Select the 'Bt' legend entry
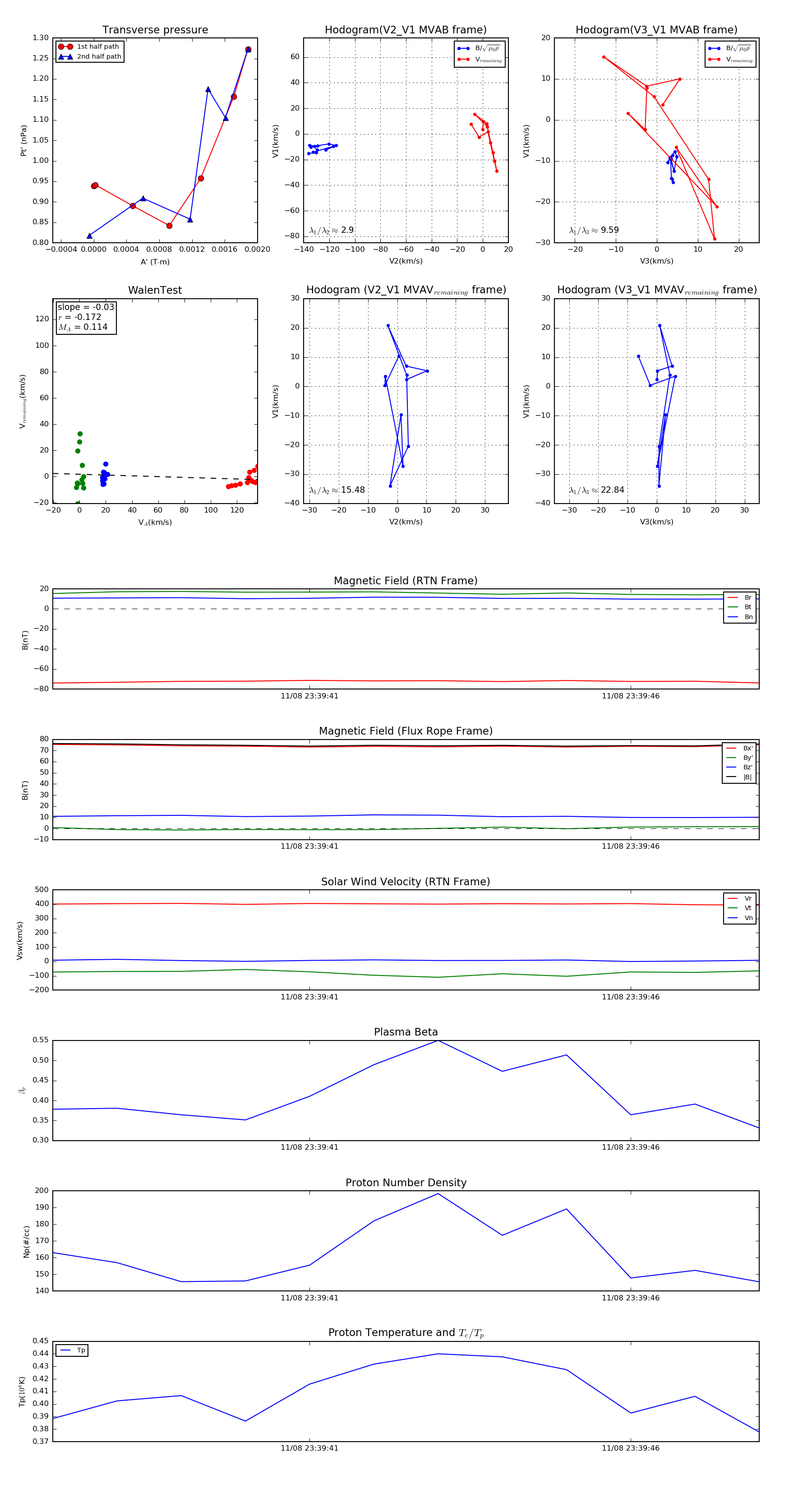The height and width of the screenshot is (1489, 812). point(740,607)
